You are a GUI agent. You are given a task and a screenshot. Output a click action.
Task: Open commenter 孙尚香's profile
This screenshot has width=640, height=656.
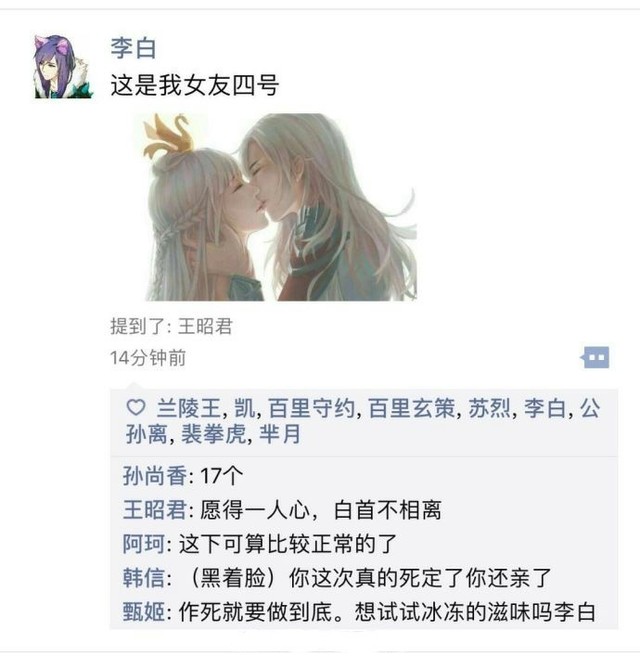155,476
